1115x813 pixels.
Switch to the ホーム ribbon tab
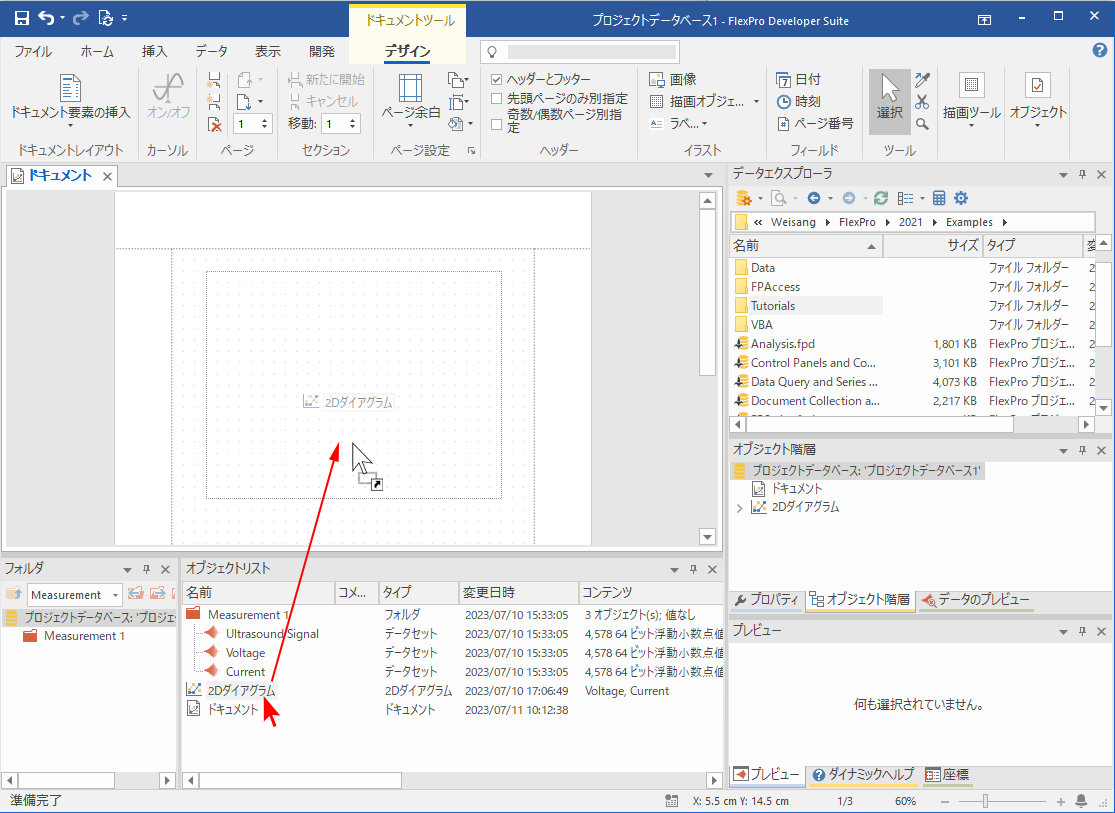(97, 51)
